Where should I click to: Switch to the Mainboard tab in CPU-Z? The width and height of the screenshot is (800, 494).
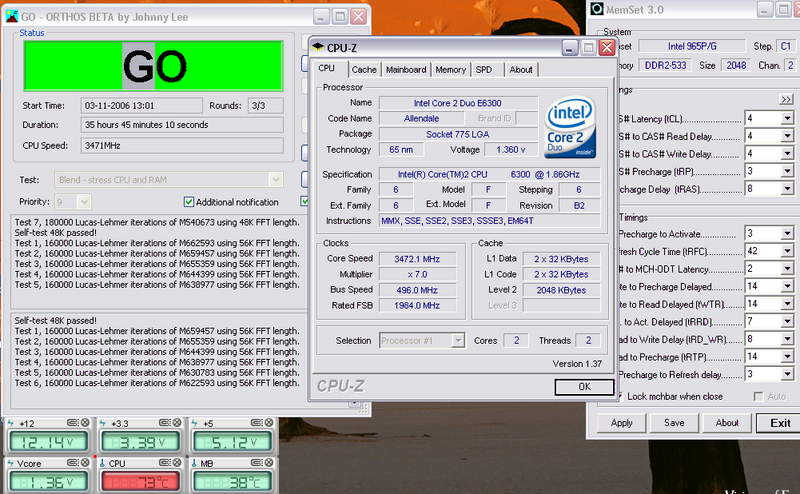coord(406,69)
